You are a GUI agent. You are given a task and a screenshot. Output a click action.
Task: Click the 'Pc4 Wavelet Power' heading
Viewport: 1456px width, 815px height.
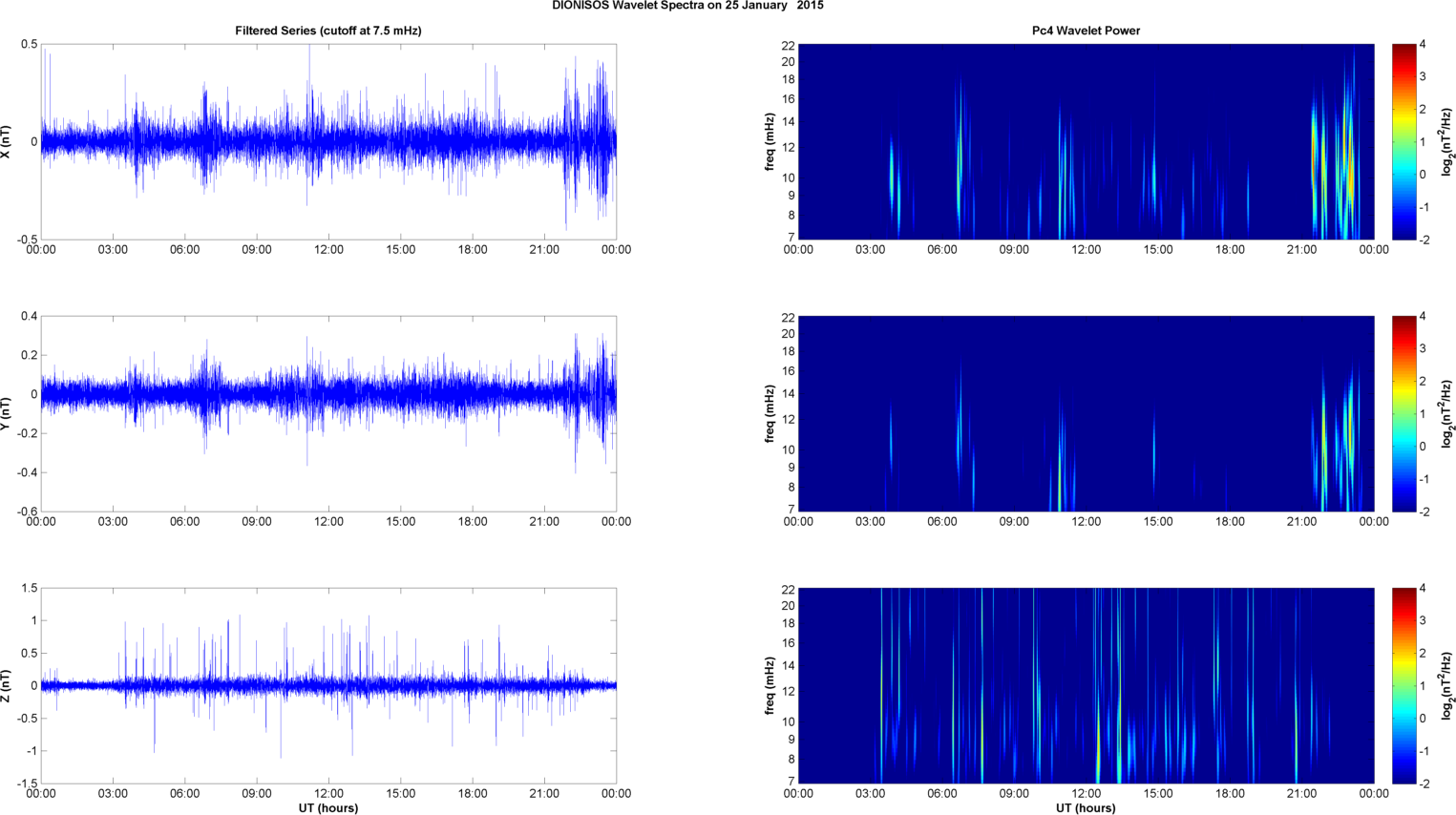pos(1086,31)
